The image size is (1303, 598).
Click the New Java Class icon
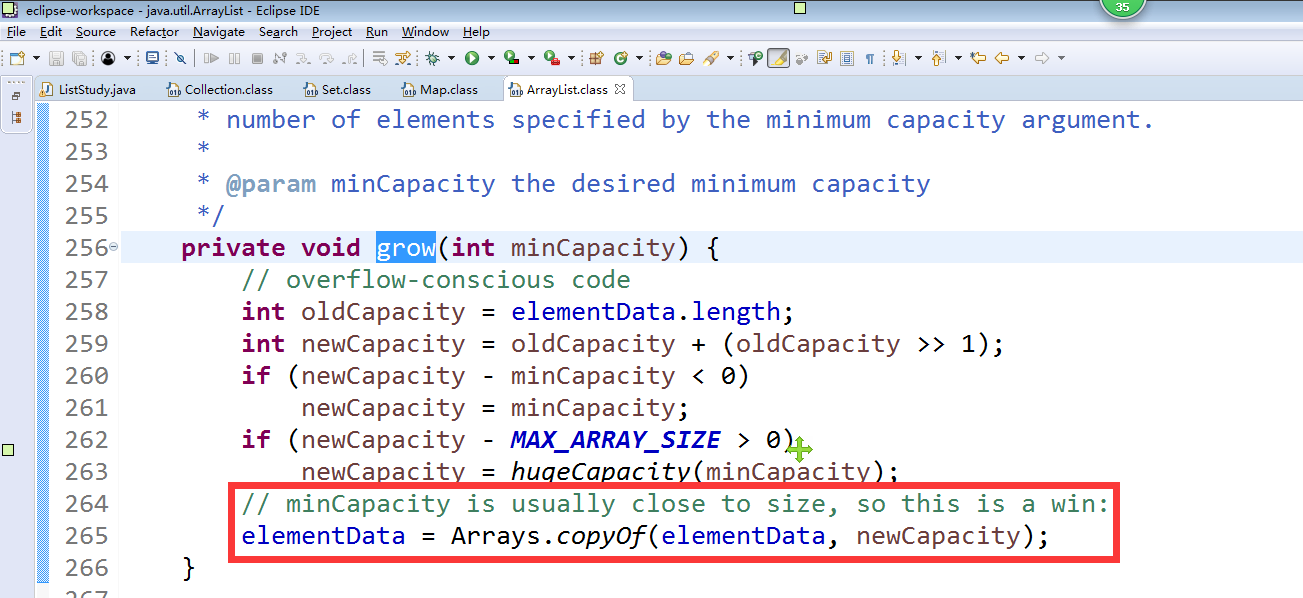(x=621, y=58)
